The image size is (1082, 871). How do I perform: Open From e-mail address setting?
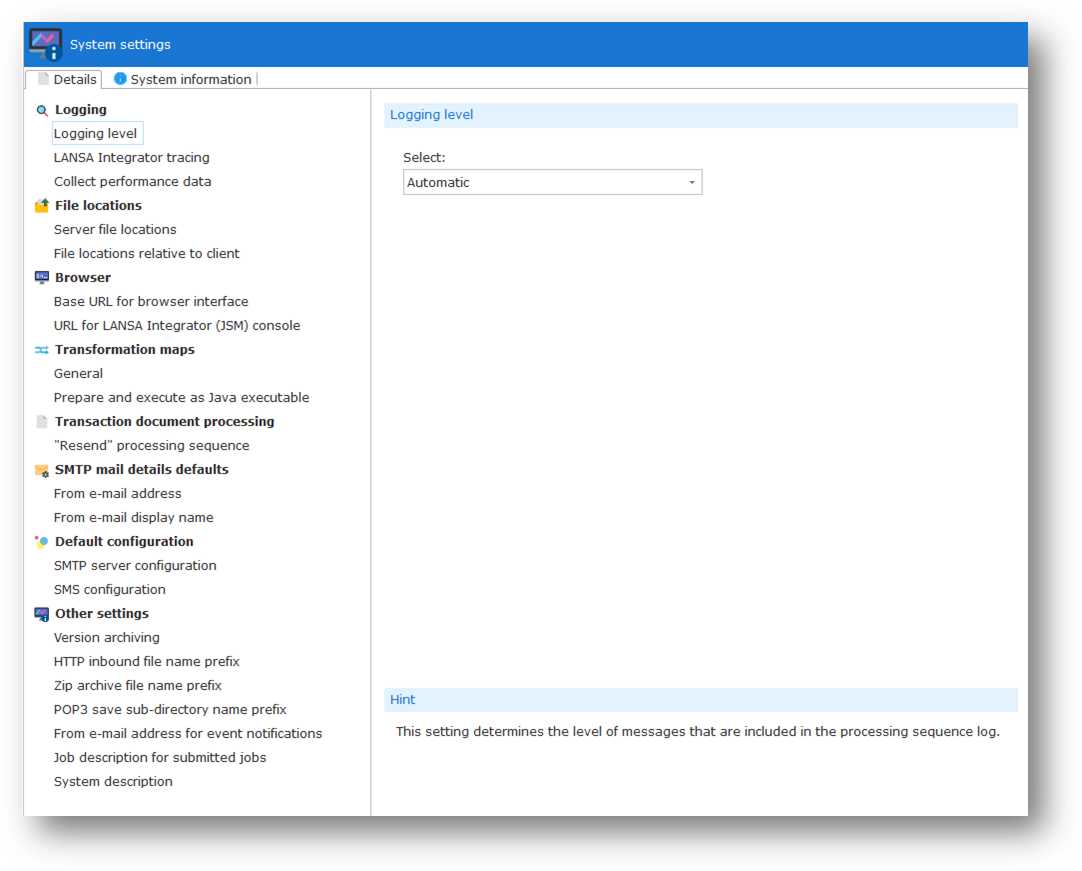click(118, 493)
